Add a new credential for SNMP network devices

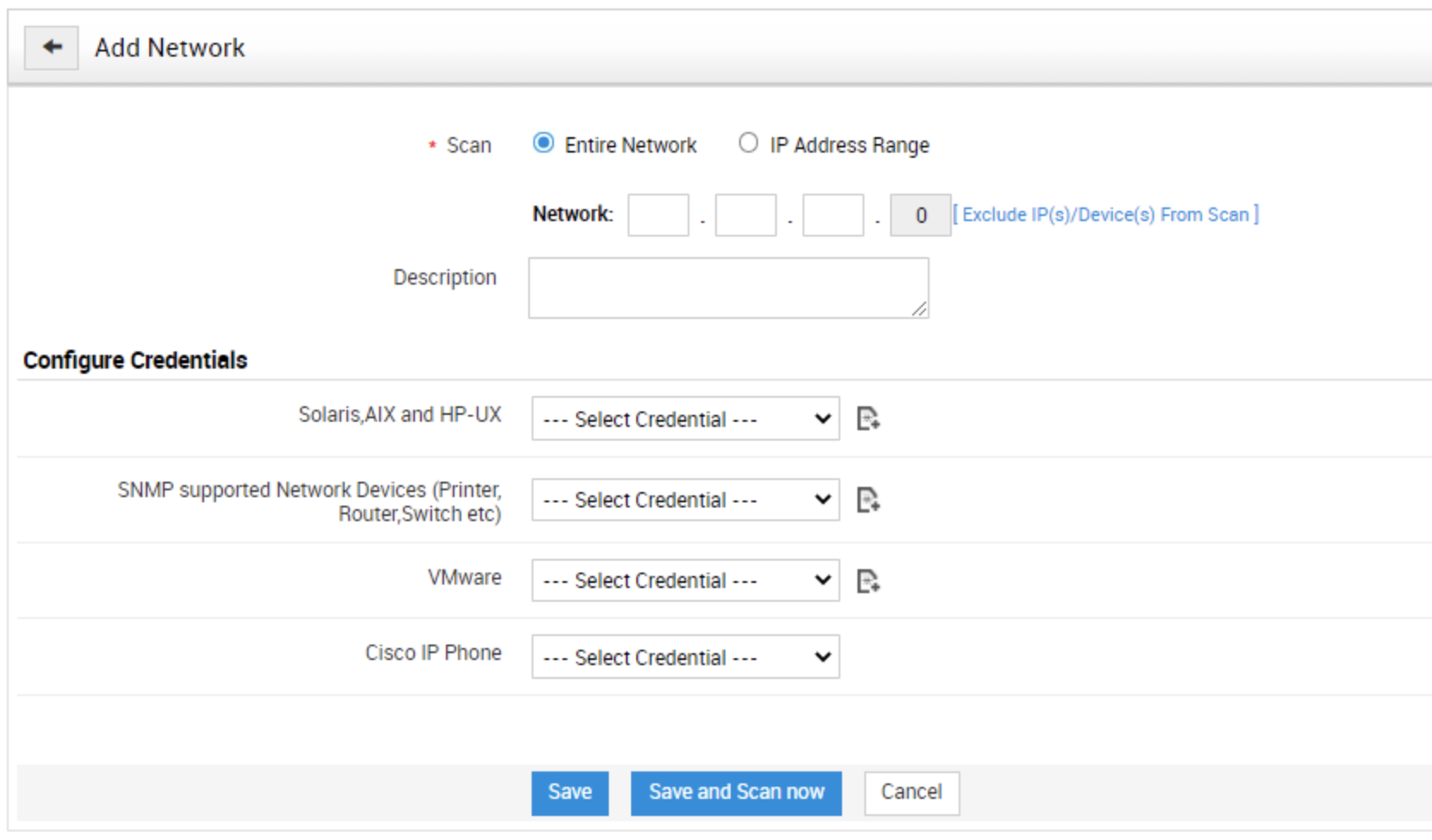tap(868, 500)
